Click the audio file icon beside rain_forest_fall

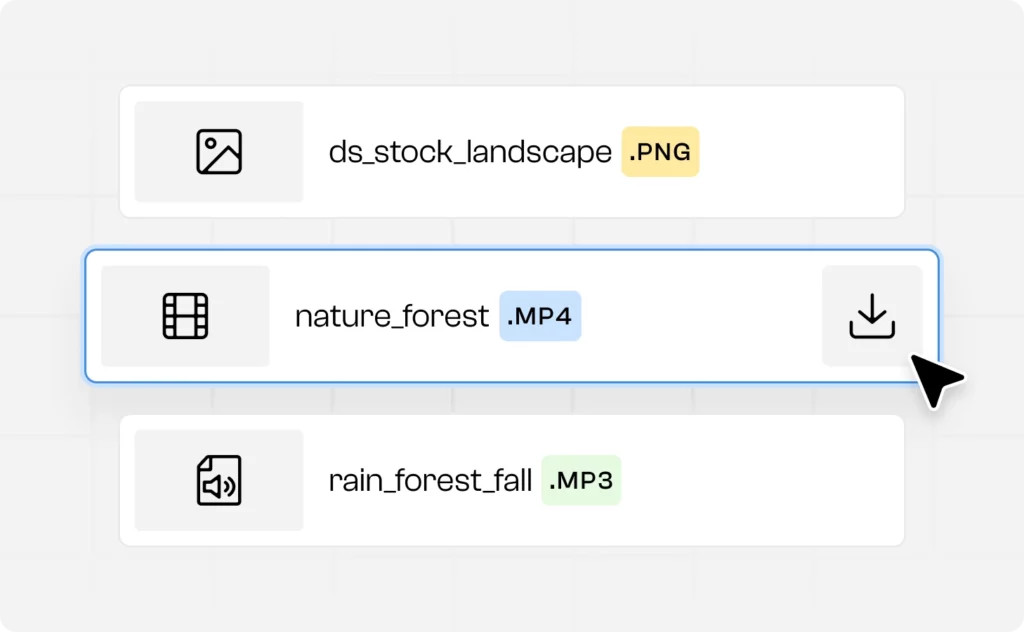[x=219, y=481]
